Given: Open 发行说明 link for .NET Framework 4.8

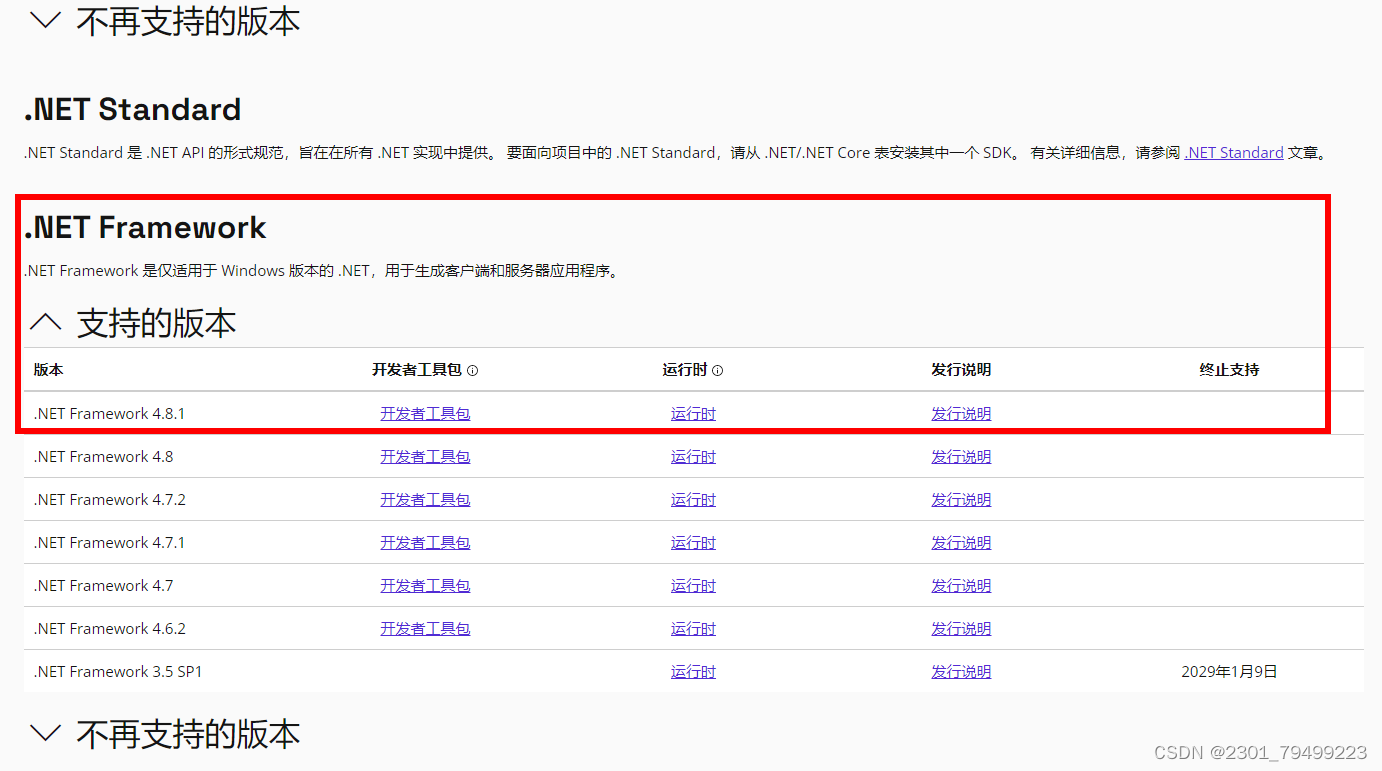Looking at the screenshot, I should click(x=961, y=457).
